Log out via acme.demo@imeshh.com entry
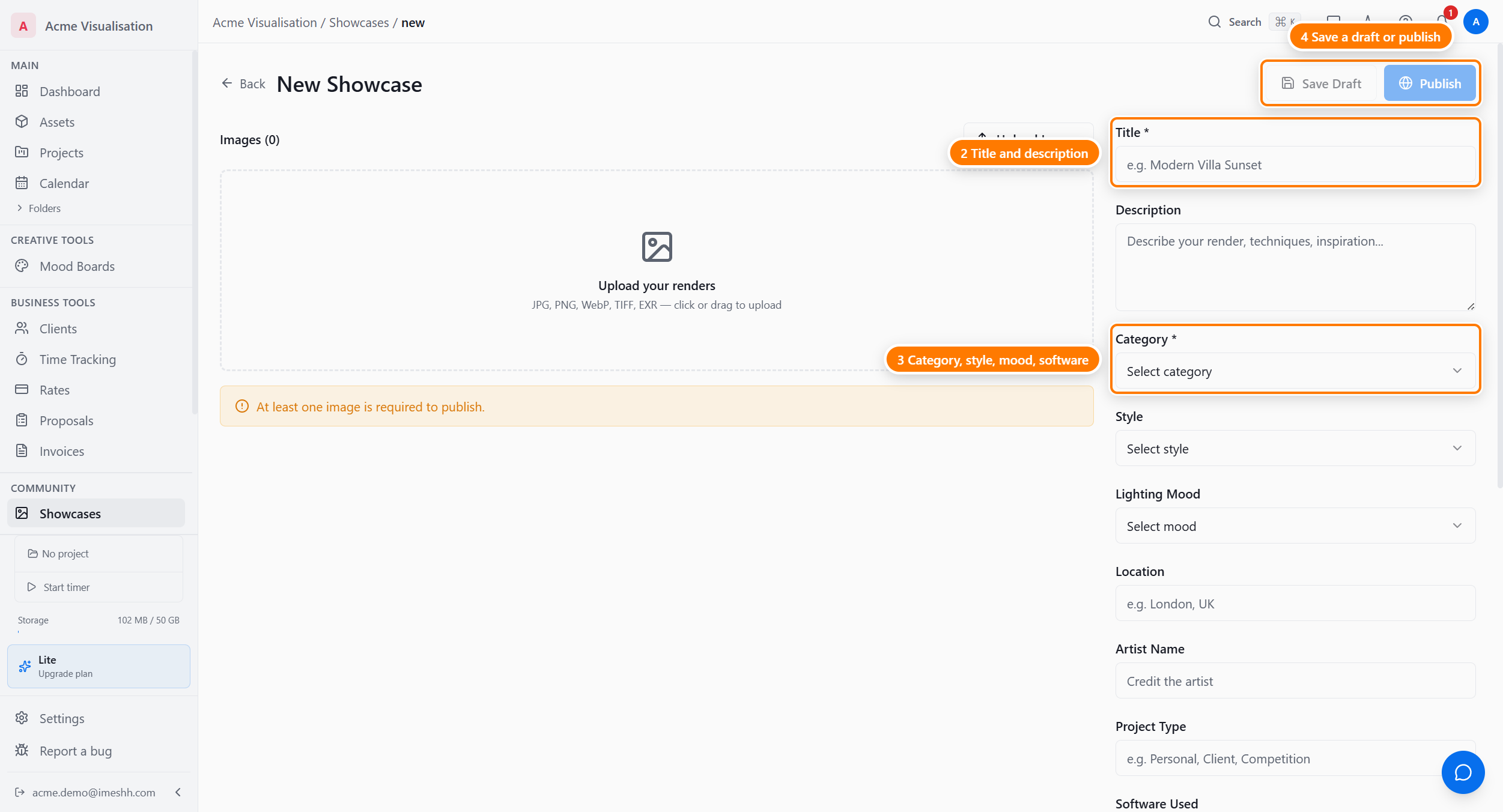The width and height of the screenshot is (1503, 812). click(85, 792)
